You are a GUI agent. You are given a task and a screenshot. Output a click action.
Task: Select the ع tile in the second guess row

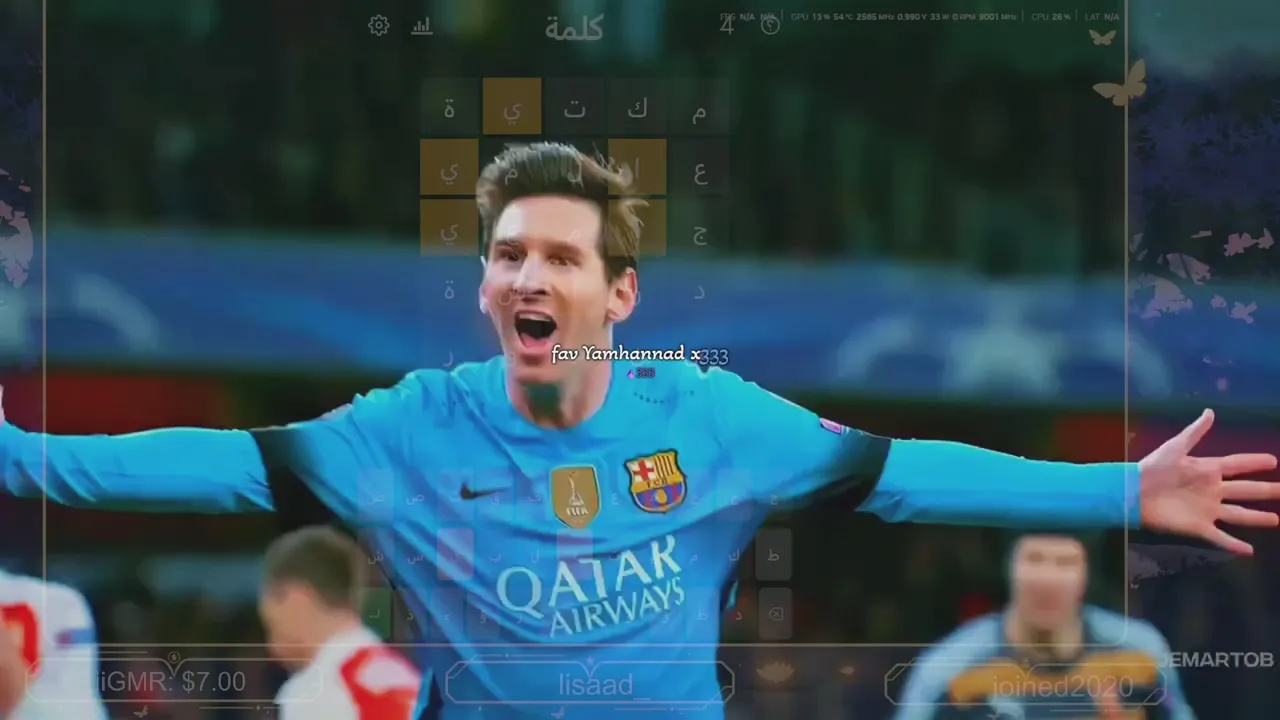(699, 167)
